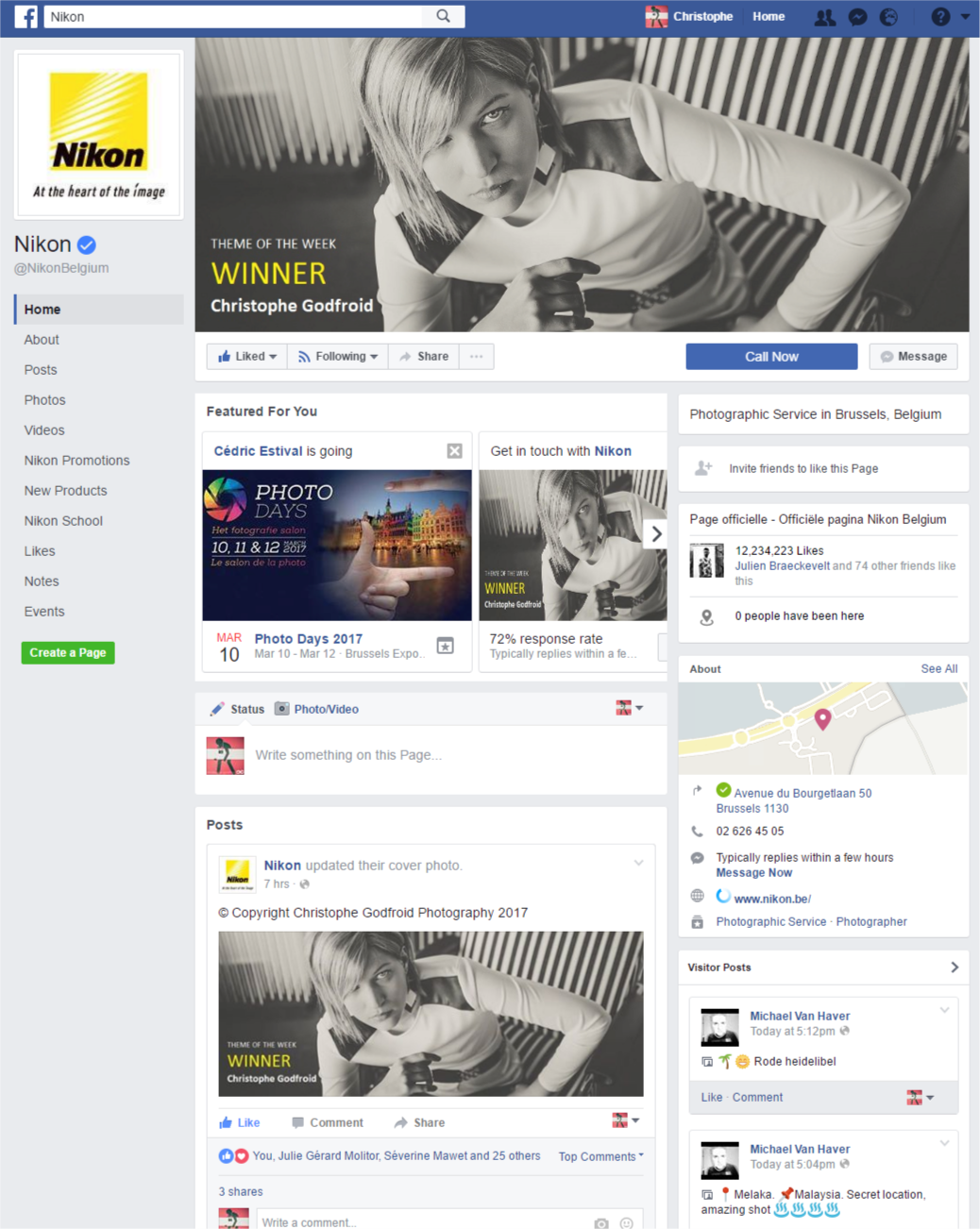Dismiss the Cédric Estival event card

pos(454,451)
